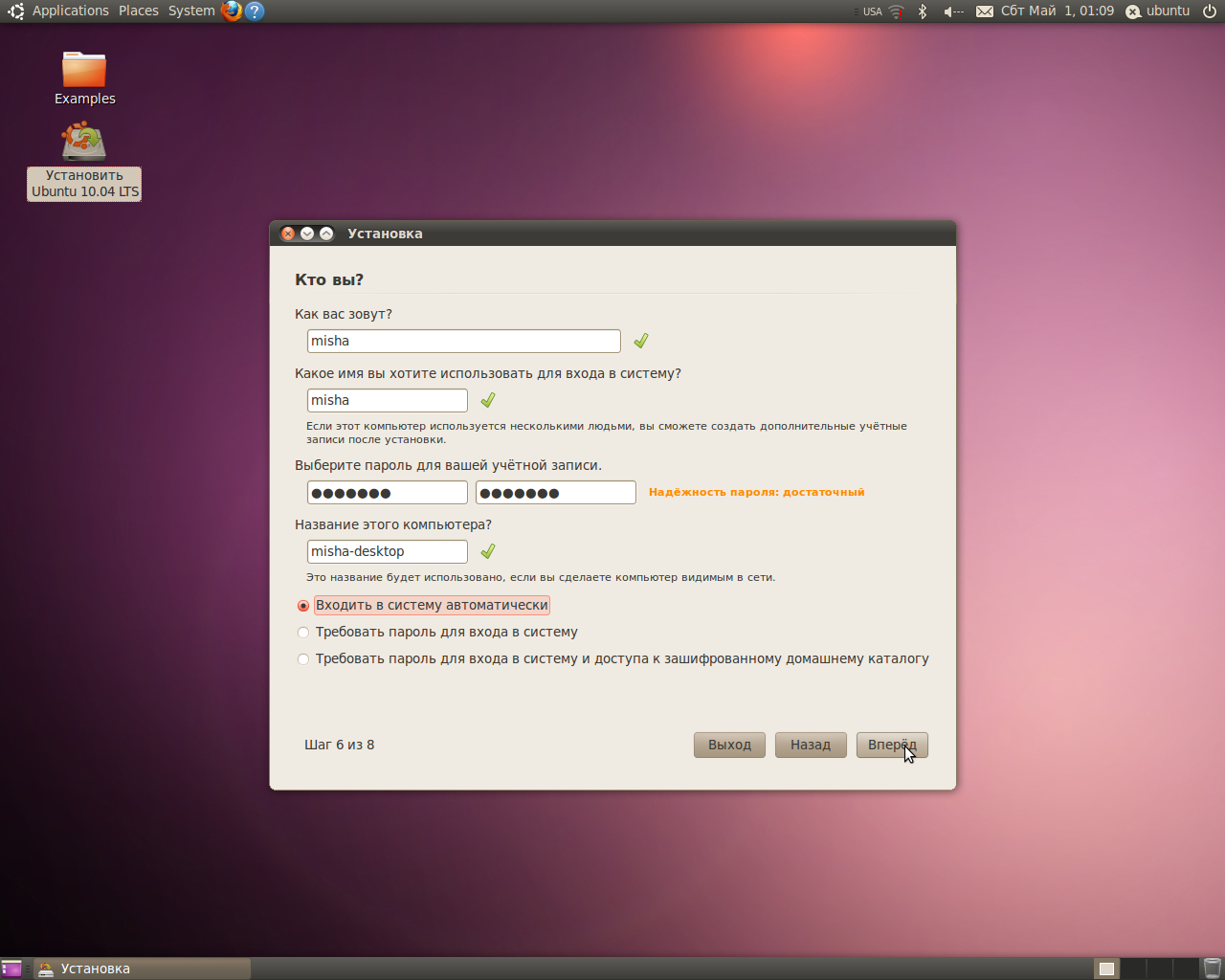Open the System menu
The image size is (1225, 980).
pyautogui.click(x=191, y=11)
